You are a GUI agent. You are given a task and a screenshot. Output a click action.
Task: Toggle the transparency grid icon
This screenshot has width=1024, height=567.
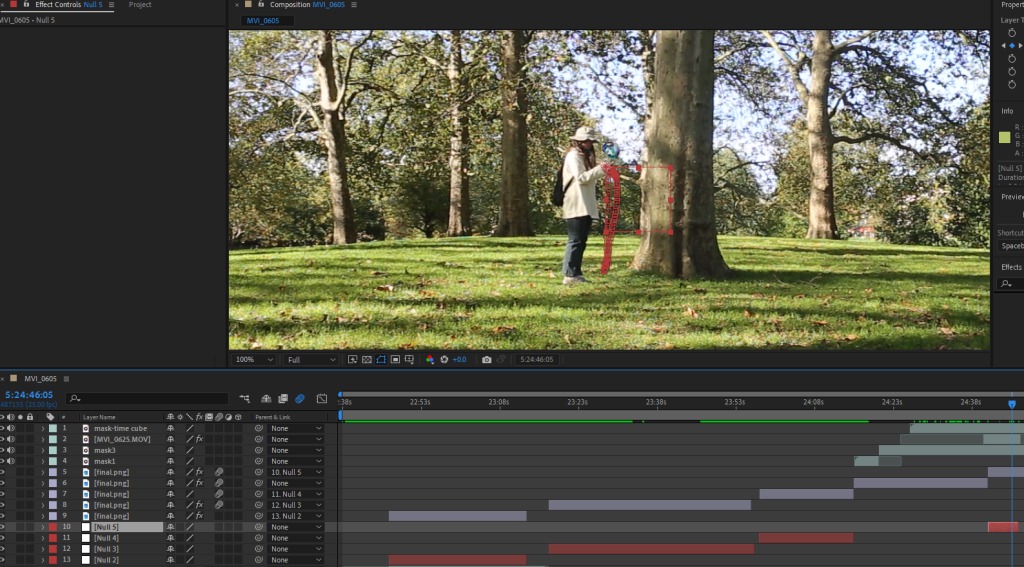(367, 359)
